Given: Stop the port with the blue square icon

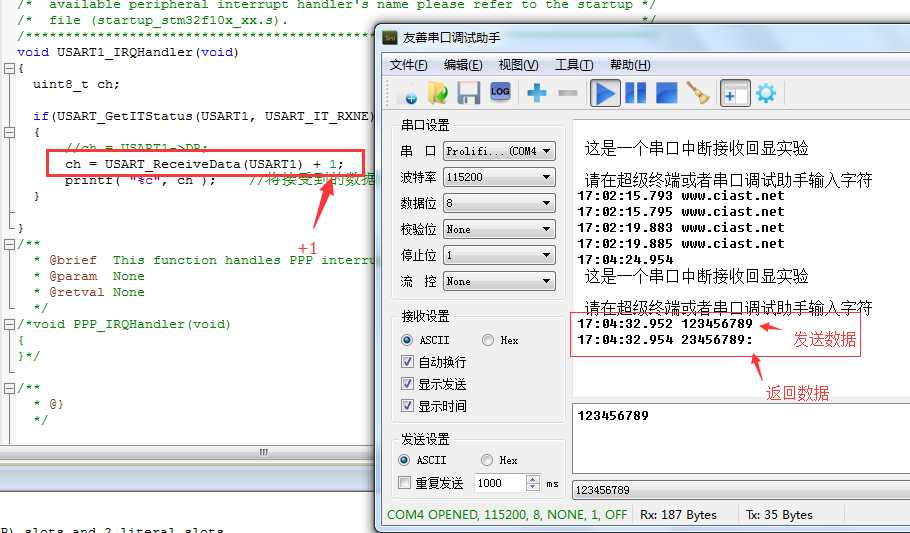Looking at the screenshot, I should (666, 93).
